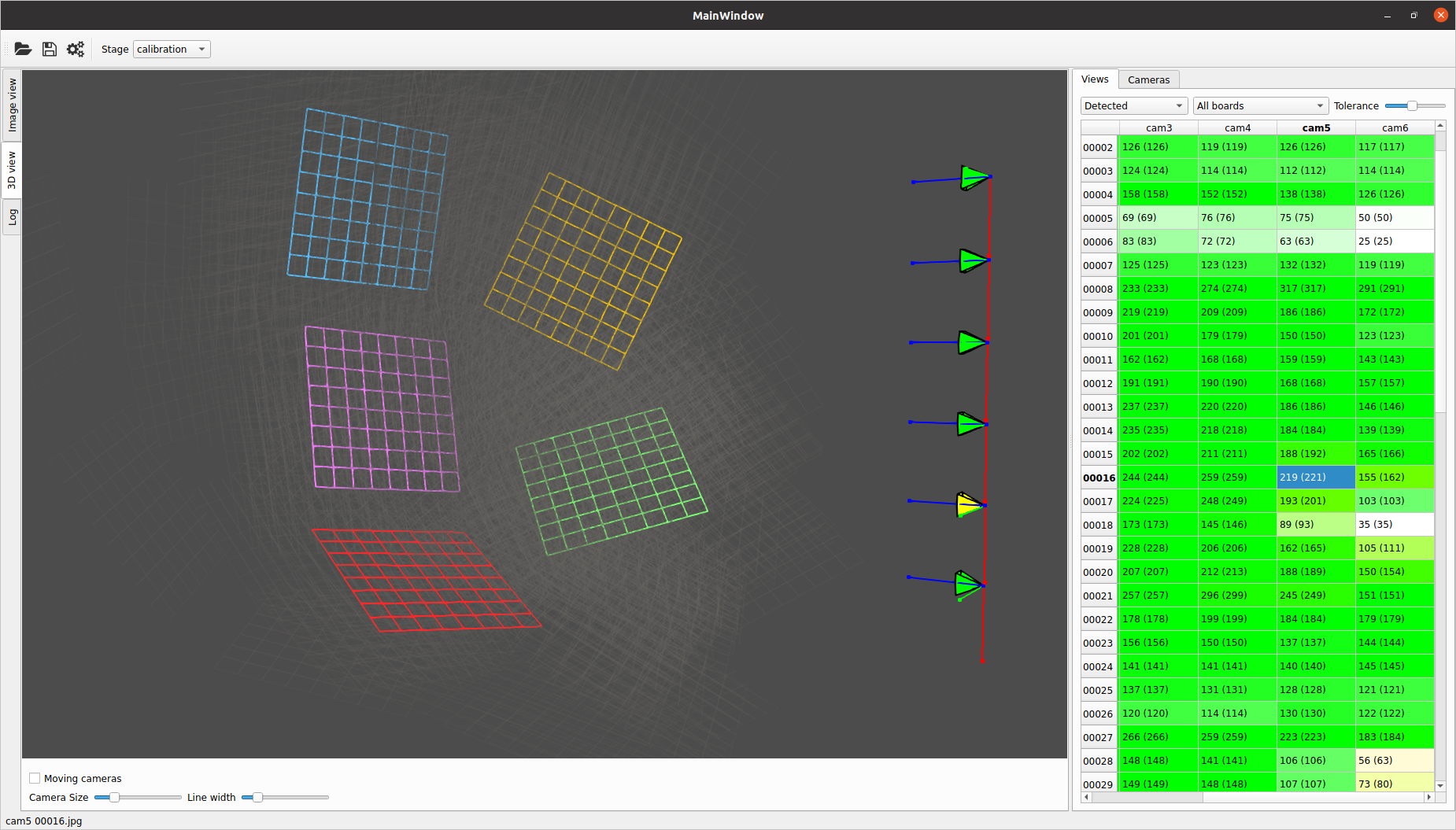Click cell 105 (111) in row 00019
This screenshot has height=830, width=1456.
click(1395, 548)
